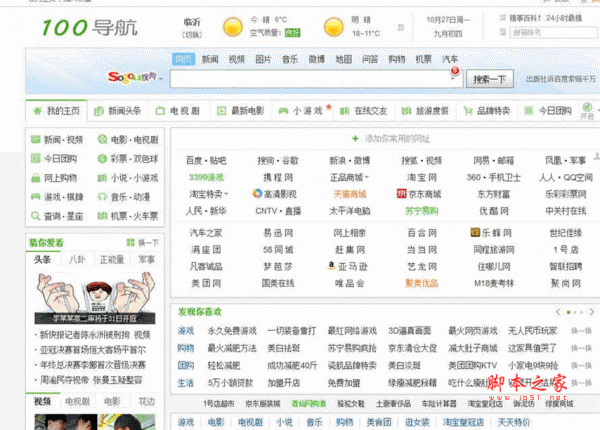This screenshot has height=430, width=600.
Task: Open headline 亚冠决赛首场恒大客场平首尔
Action: (93, 350)
